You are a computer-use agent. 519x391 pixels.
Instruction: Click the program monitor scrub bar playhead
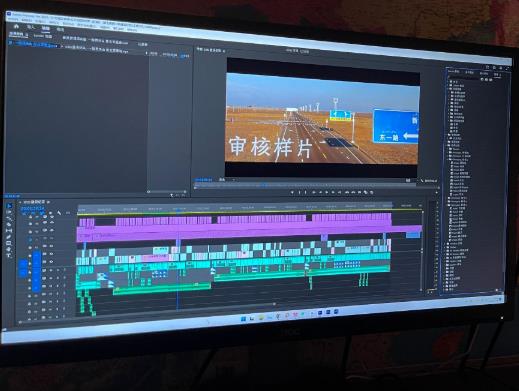click(x=264, y=185)
